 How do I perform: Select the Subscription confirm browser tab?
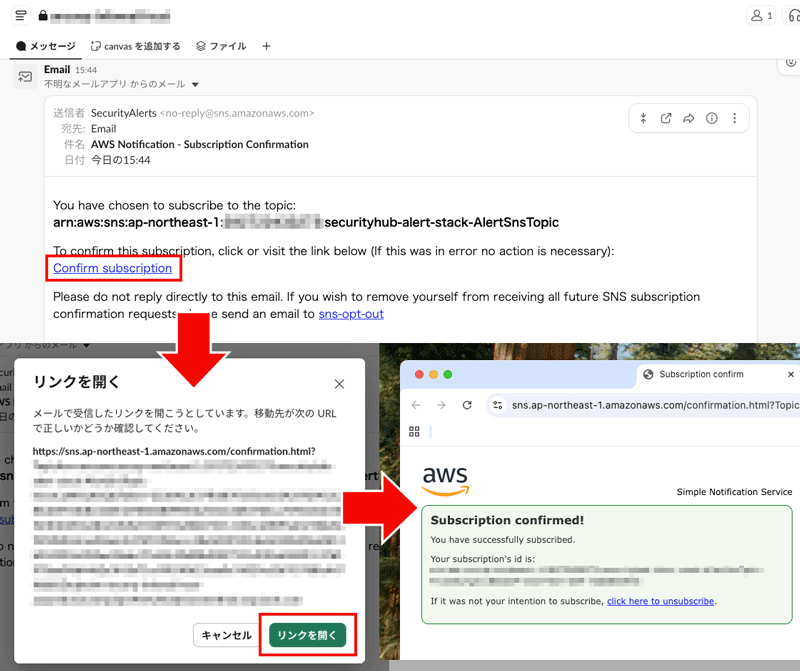tap(701, 374)
